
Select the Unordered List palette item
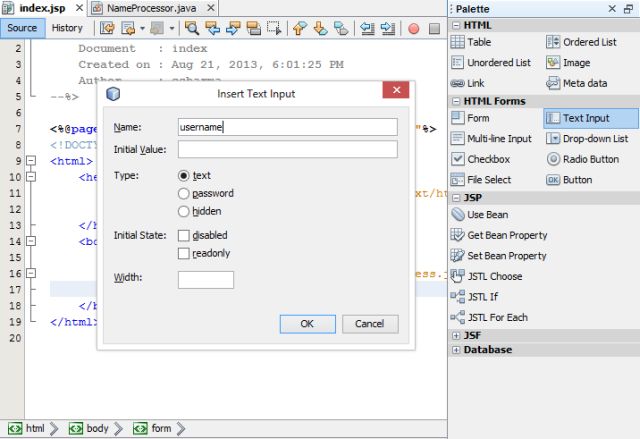491,62
